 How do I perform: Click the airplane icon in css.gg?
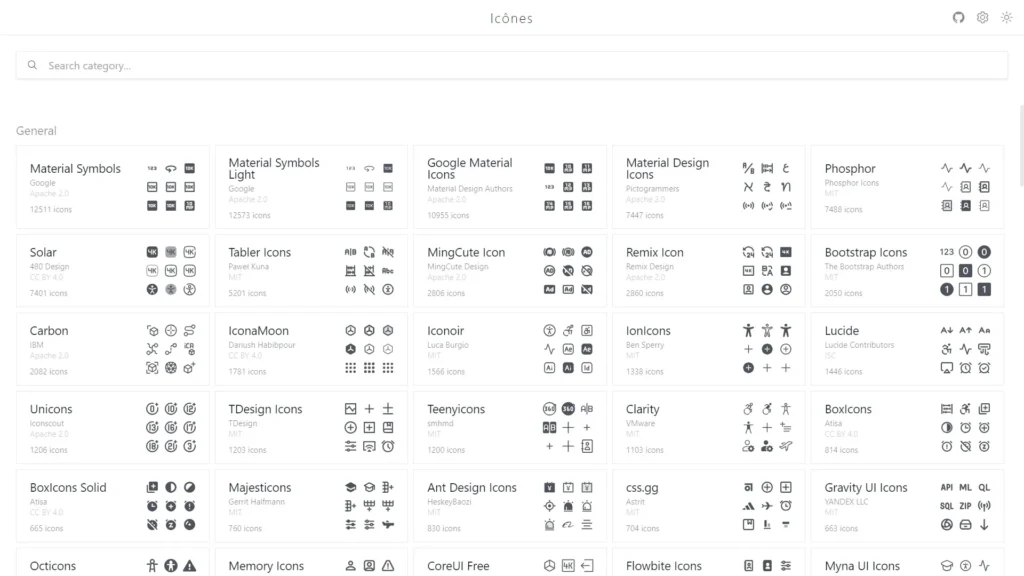pos(767,505)
